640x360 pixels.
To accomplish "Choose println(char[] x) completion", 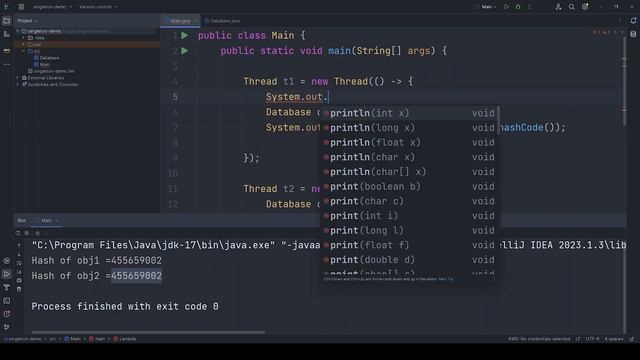I will pos(409,172).
